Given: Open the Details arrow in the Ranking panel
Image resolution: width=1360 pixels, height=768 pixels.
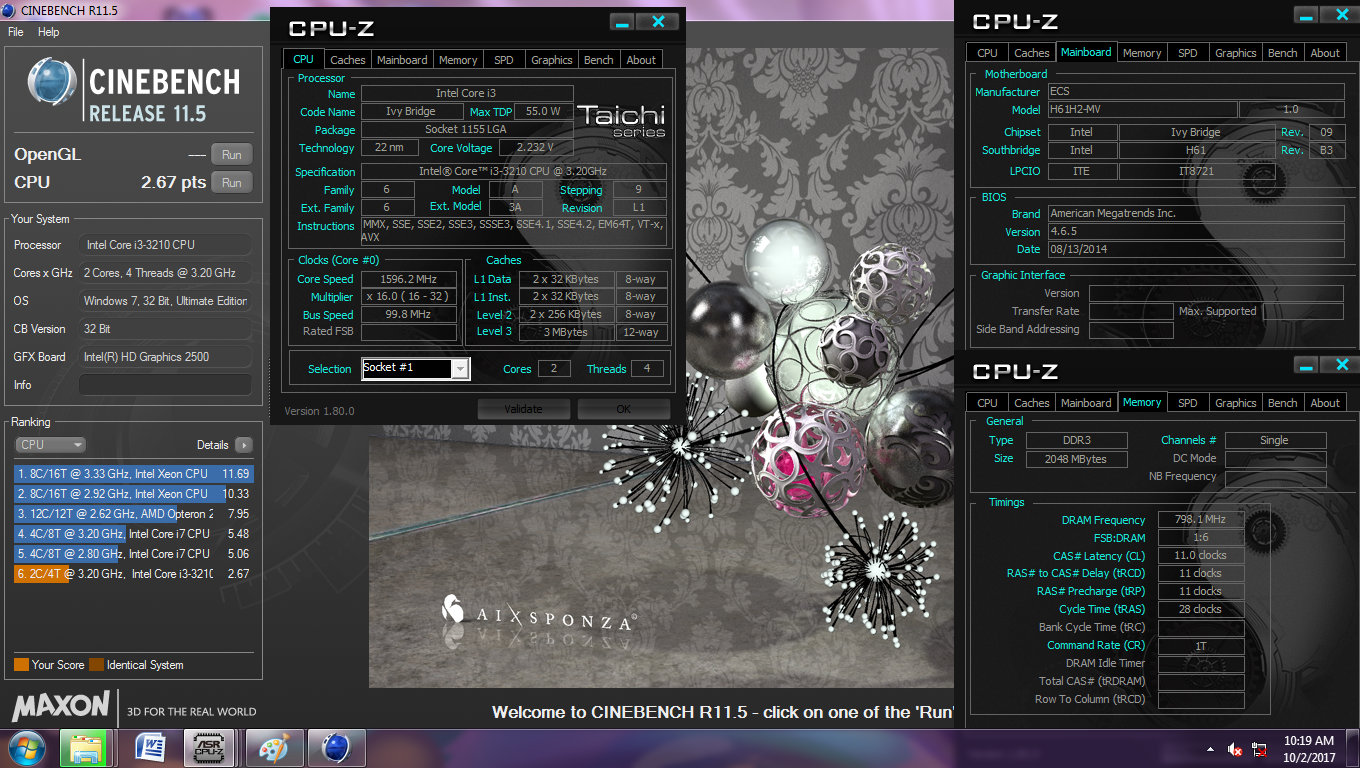Looking at the screenshot, I should tap(243, 445).
